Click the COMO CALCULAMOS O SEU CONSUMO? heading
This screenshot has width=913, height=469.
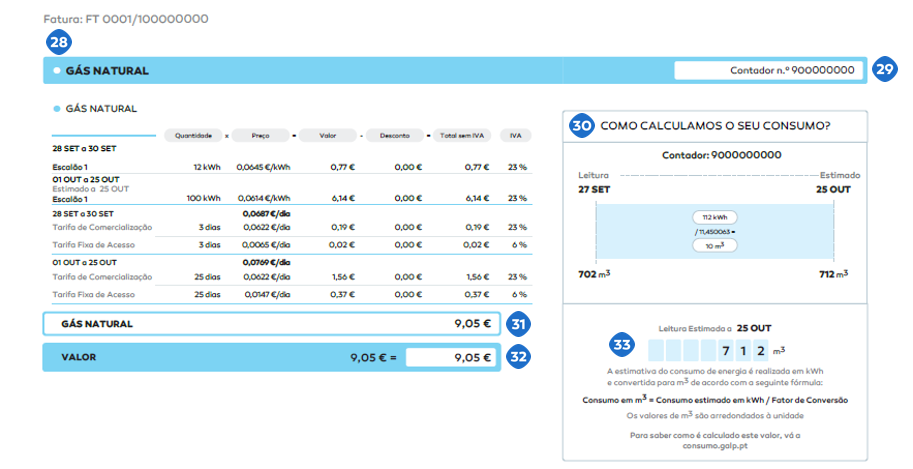(x=715, y=126)
